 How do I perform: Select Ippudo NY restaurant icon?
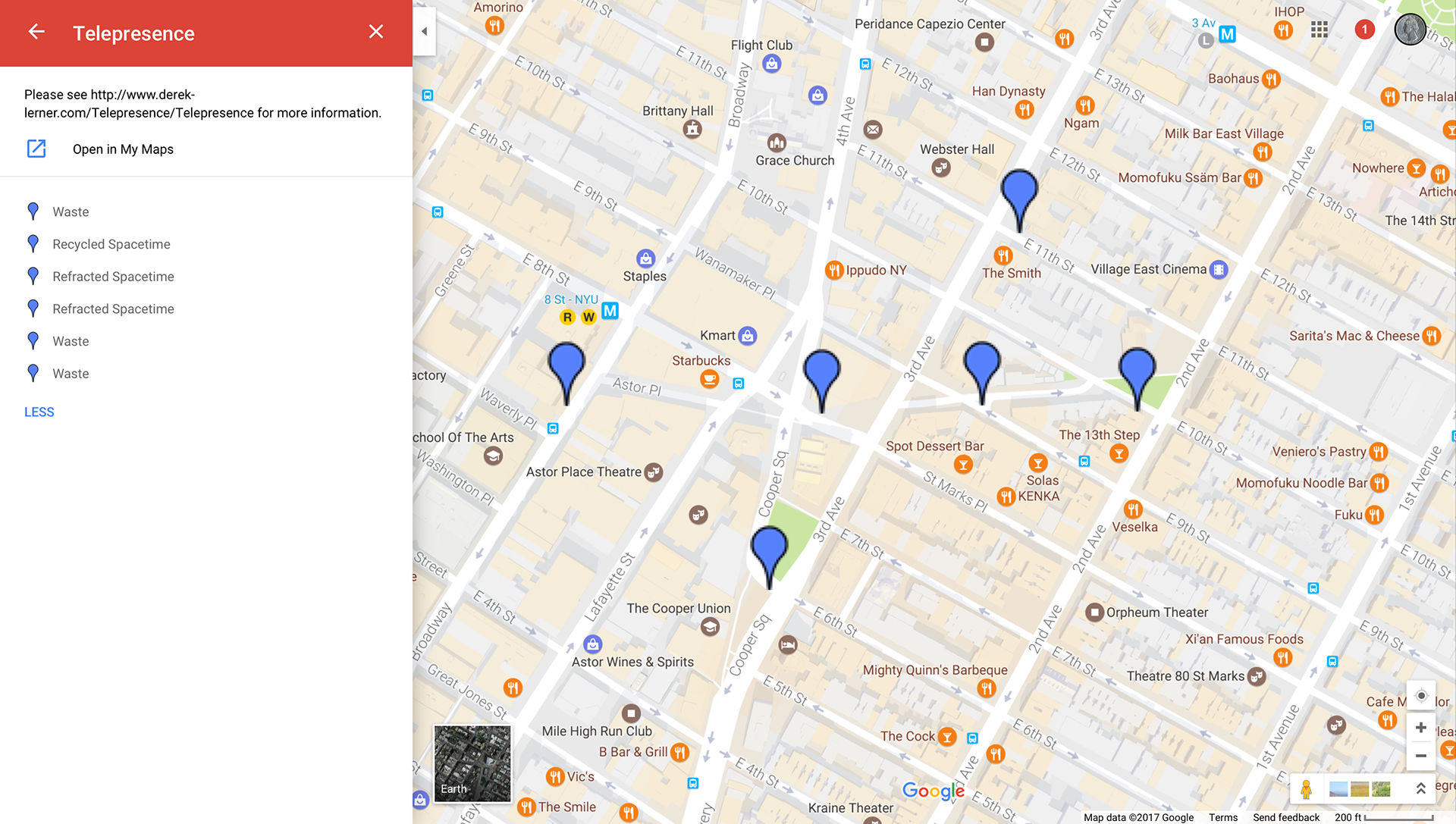click(834, 270)
